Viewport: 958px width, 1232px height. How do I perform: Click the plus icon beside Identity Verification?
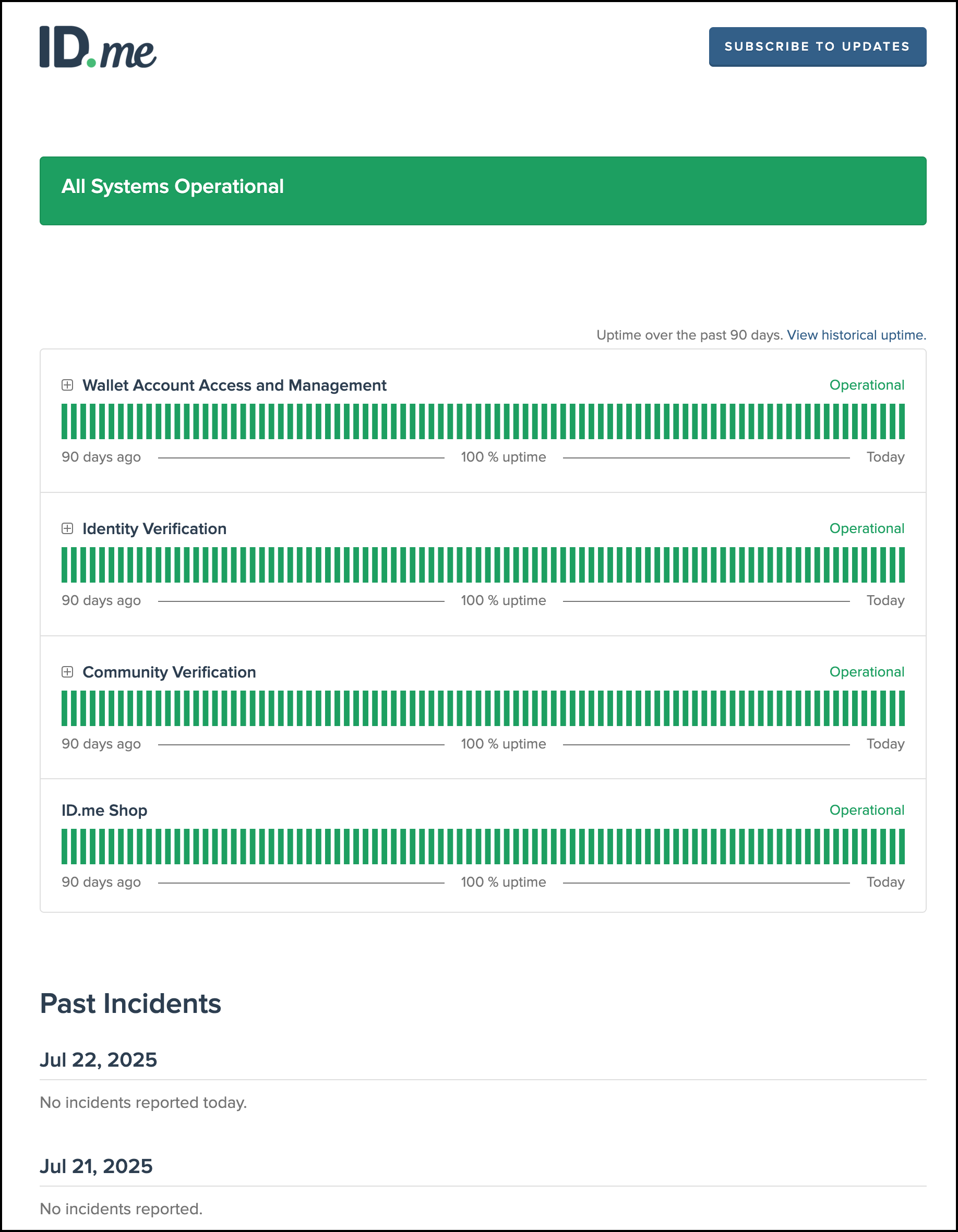point(68,529)
